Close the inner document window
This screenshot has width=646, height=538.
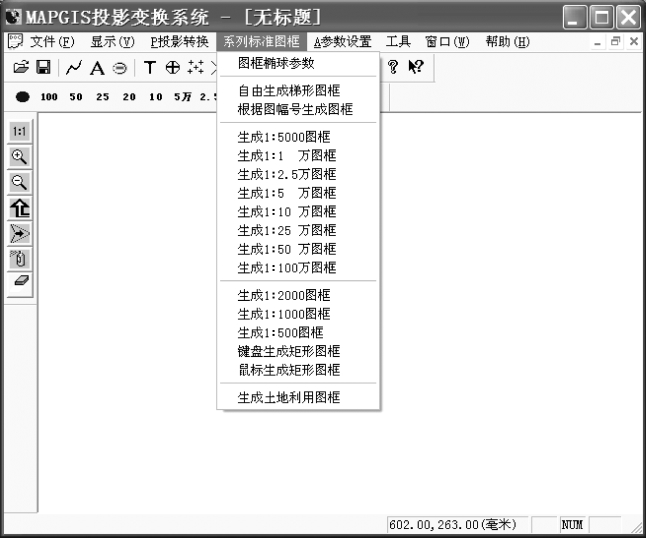634,41
